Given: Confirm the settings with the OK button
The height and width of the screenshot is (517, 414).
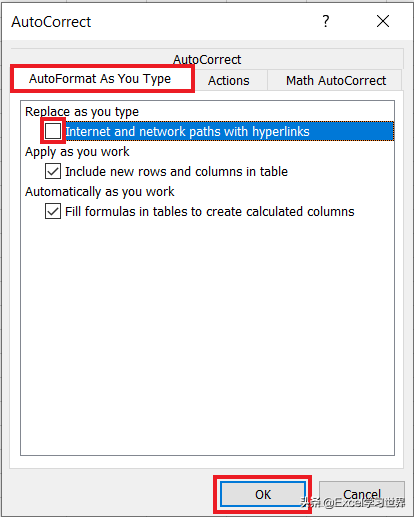Looking at the screenshot, I should (x=263, y=494).
